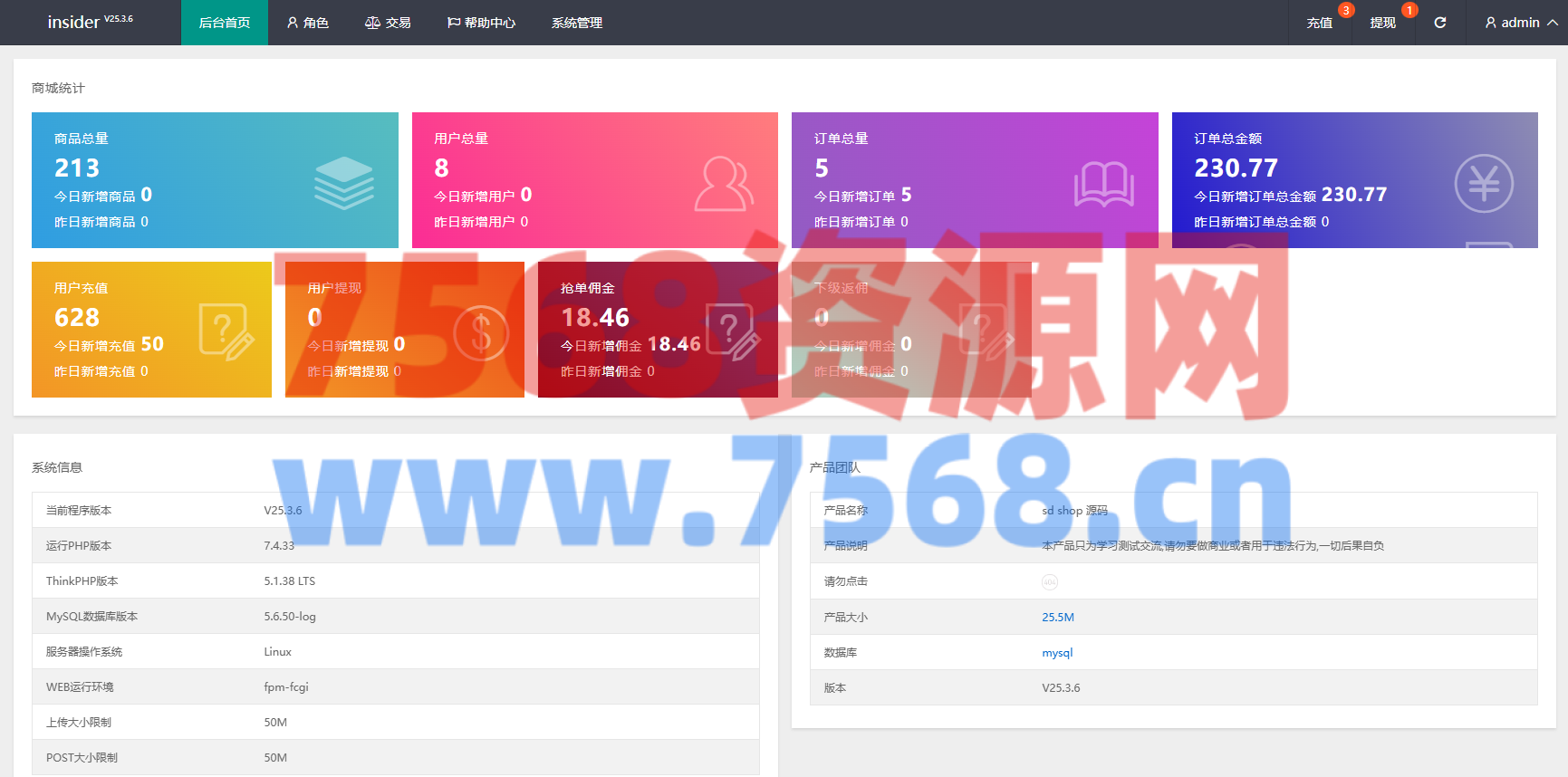Screen dimensions: 1568x777
Task: Click the refresh icon in top bar
Action: [x=1439, y=23]
